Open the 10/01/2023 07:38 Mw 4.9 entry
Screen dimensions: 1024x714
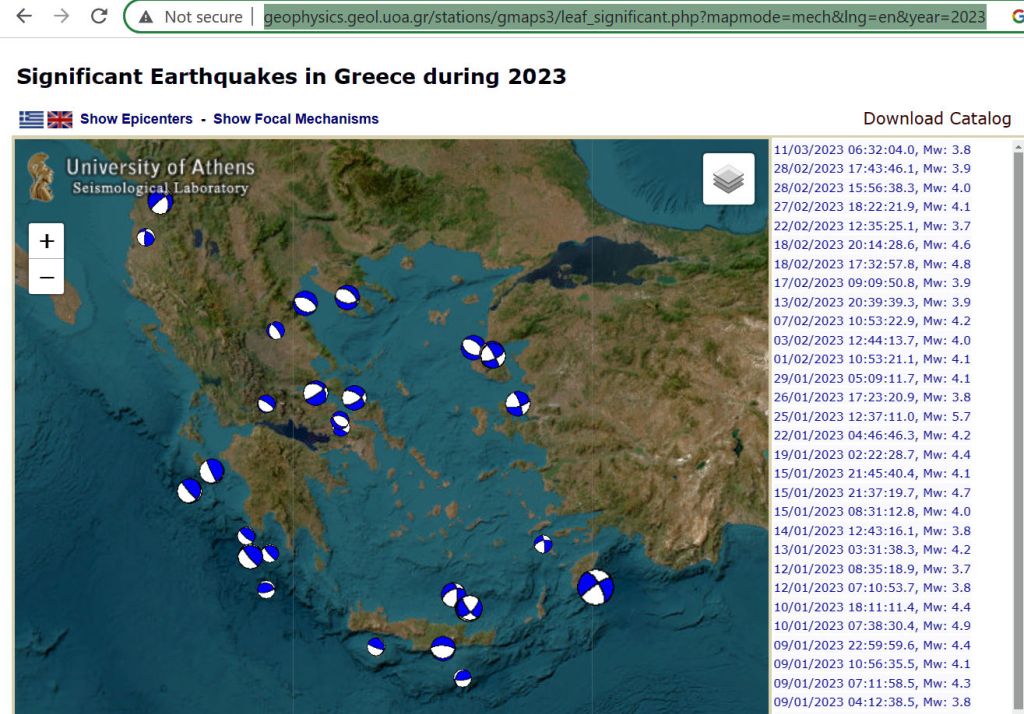pyautogui.click(x=872, y=626)
